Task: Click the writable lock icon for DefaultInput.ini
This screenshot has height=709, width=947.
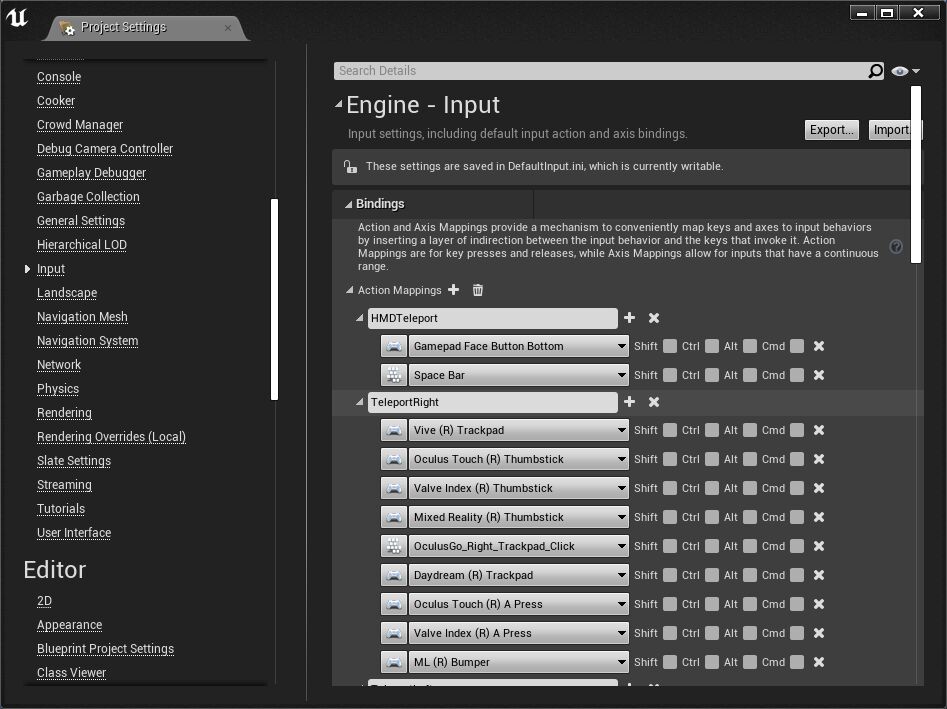Action: (x=350, y=166)
